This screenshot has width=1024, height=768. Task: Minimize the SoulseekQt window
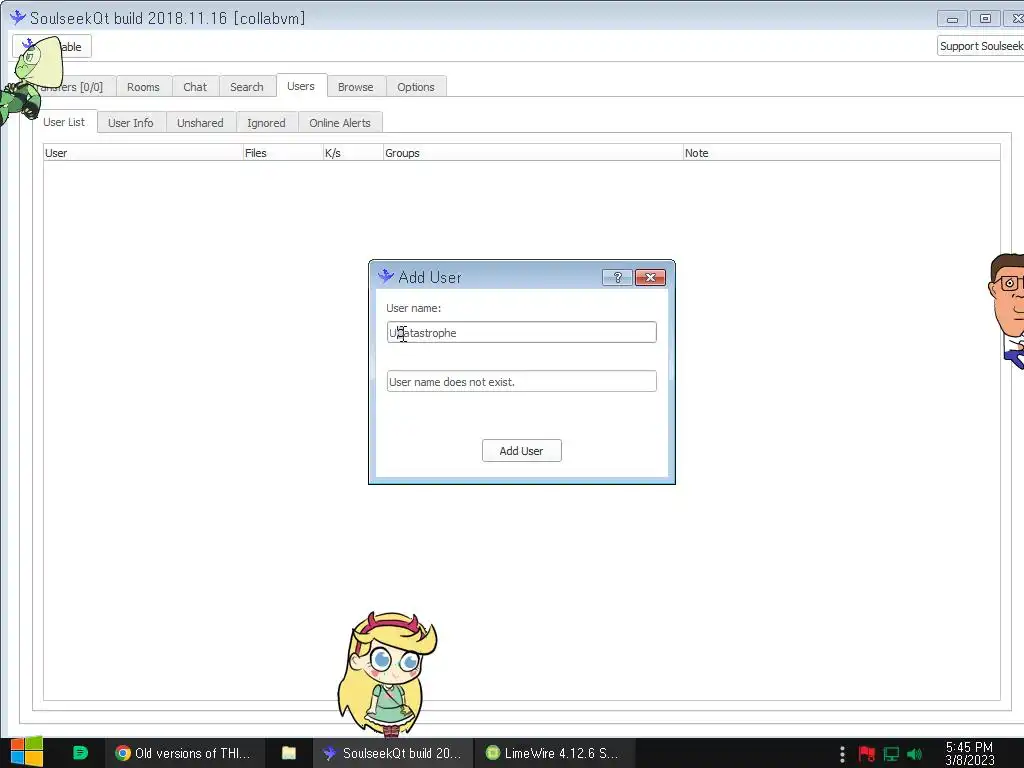(952, 19)
